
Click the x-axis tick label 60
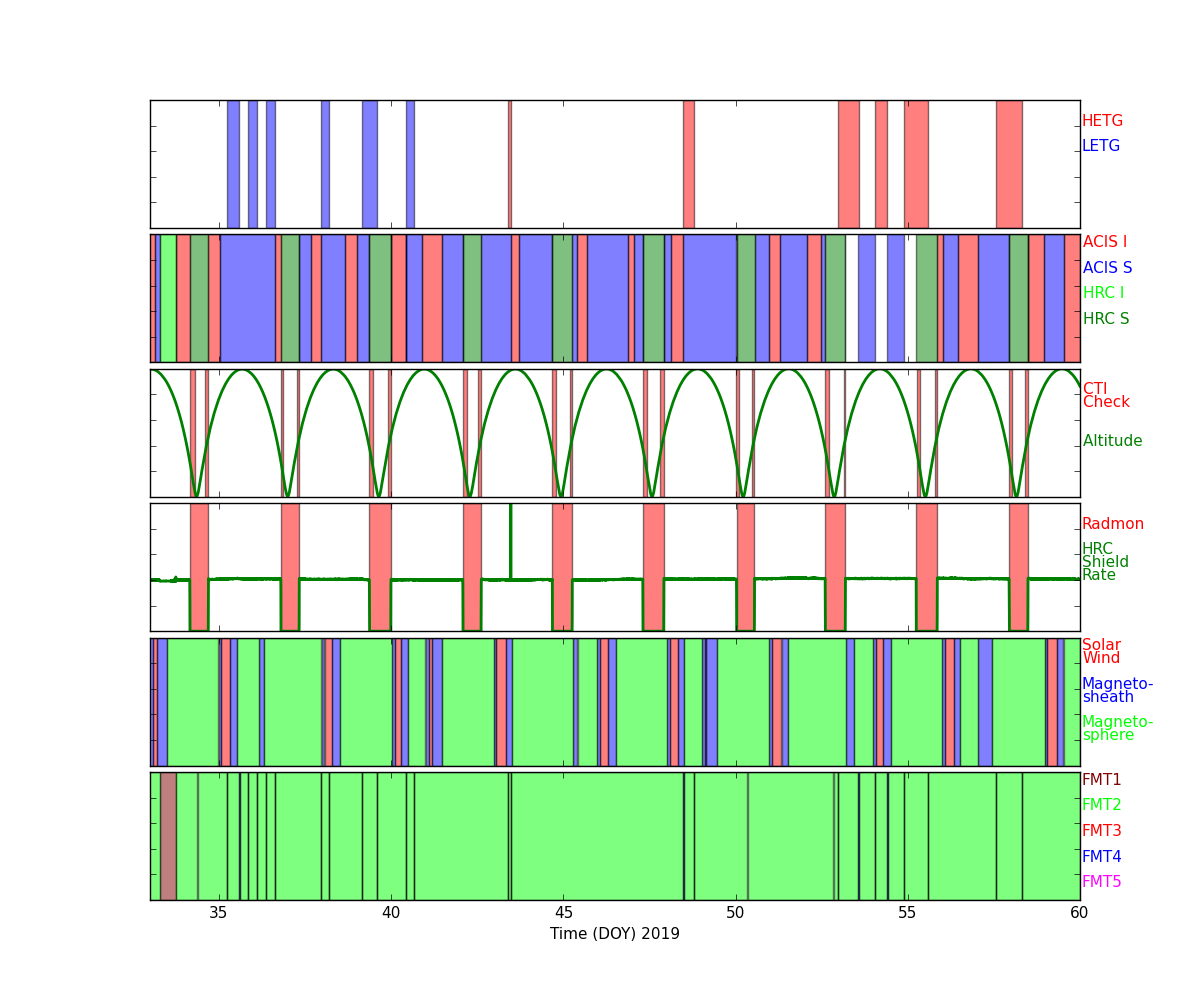pos(1079,912)
